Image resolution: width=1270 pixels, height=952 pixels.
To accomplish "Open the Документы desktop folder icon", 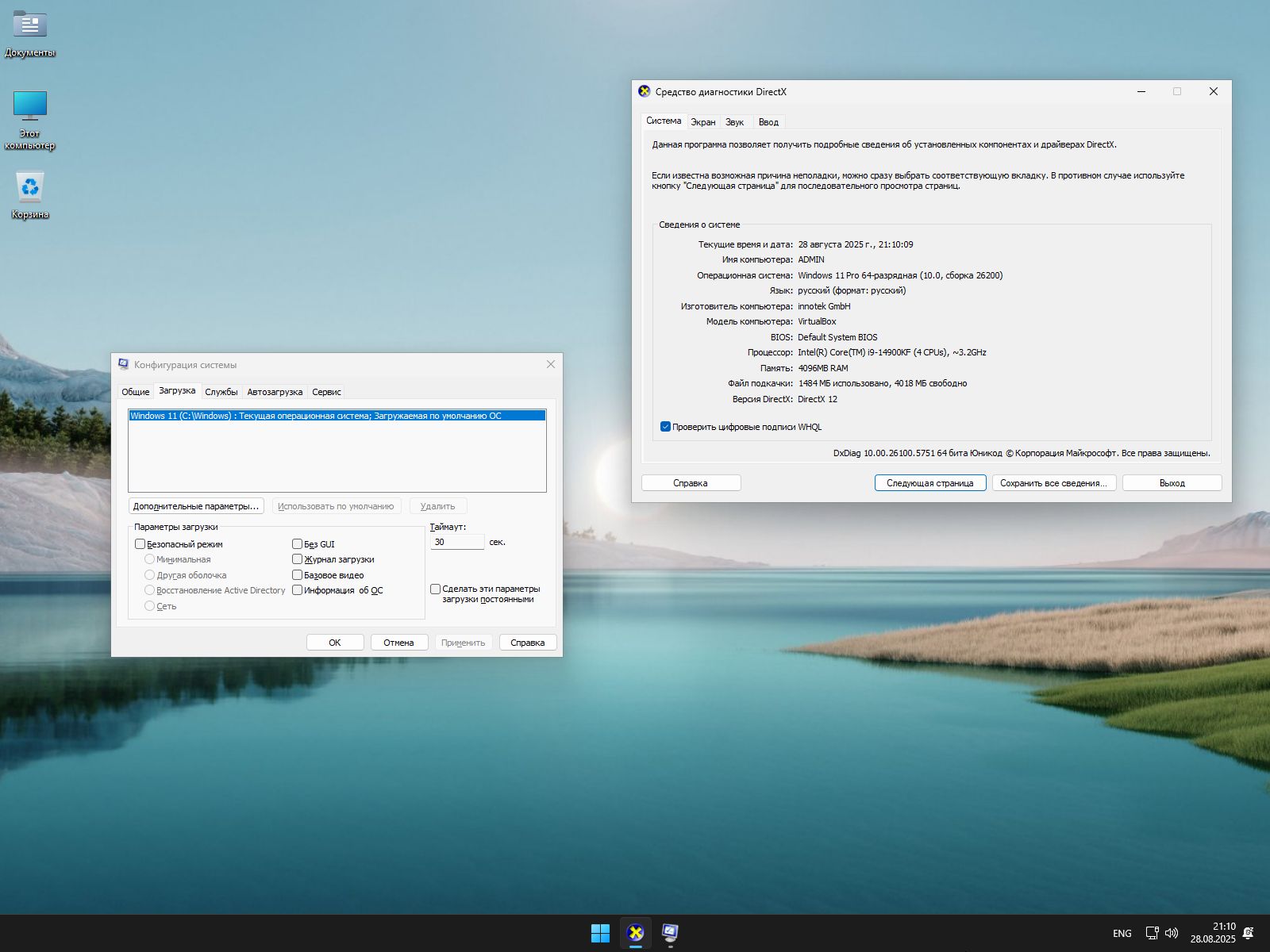I will click(30, 34).
